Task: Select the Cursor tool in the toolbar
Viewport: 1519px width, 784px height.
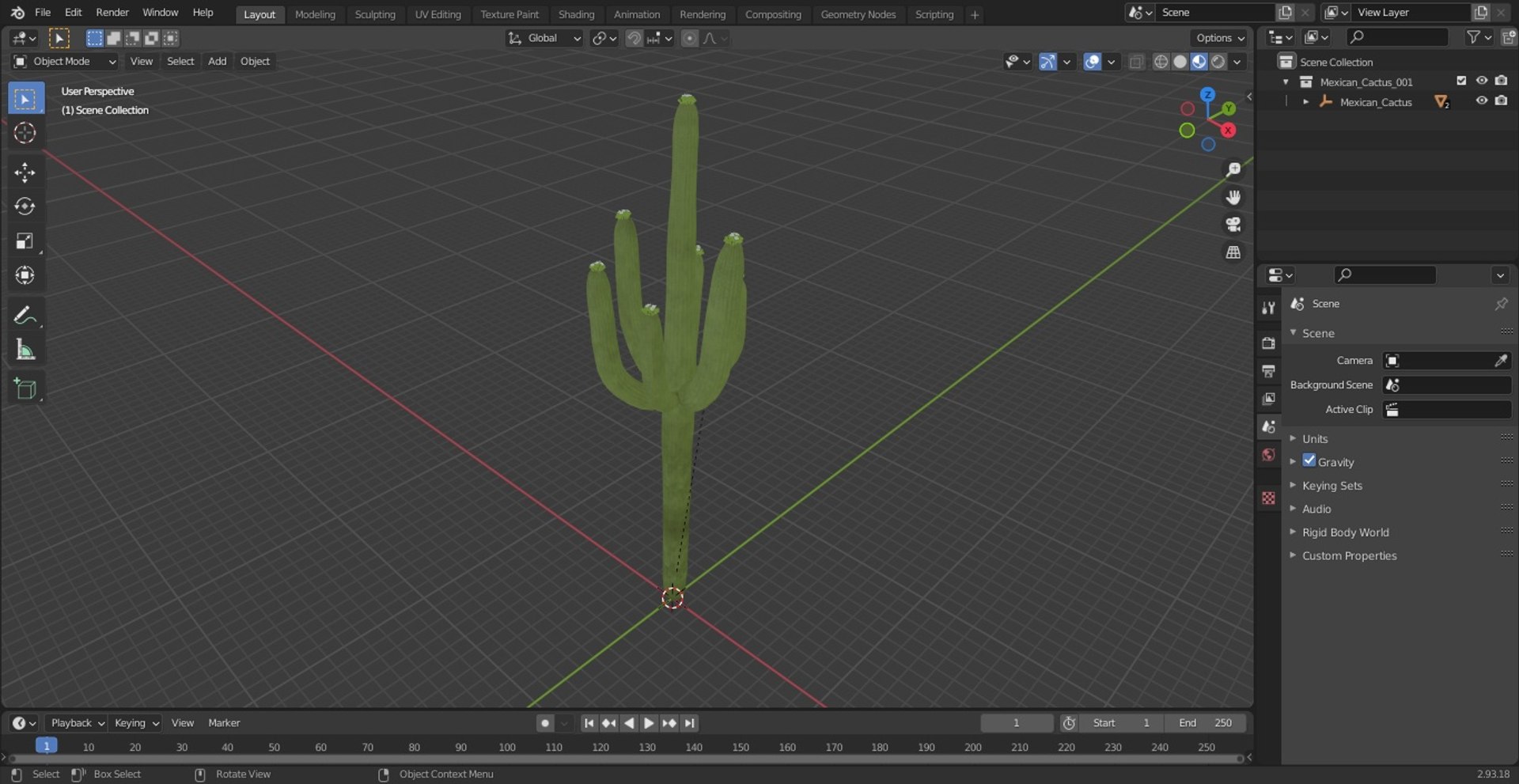Action: (x=25, y=133)
